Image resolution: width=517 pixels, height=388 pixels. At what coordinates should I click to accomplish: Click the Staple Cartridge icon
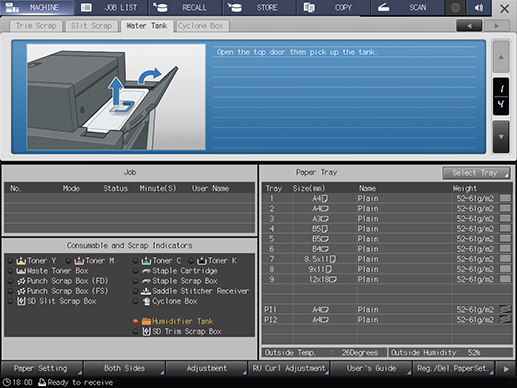pyautogui.click(x=146, y=271)
